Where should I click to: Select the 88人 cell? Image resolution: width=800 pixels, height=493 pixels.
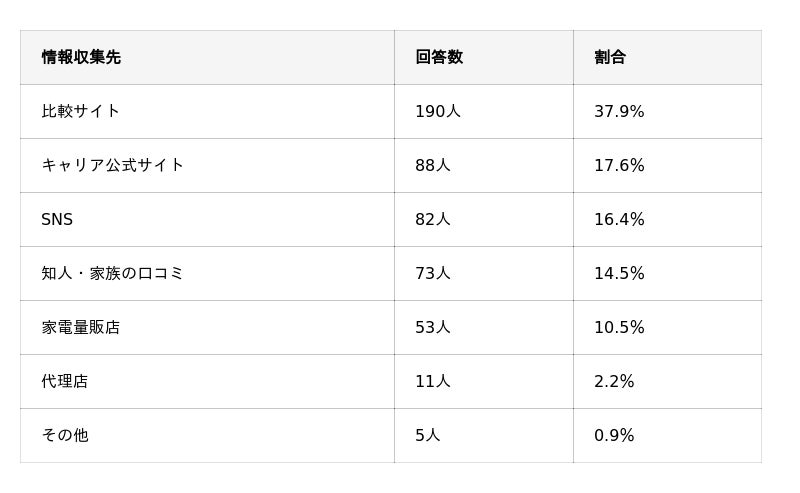coord(433,165)
